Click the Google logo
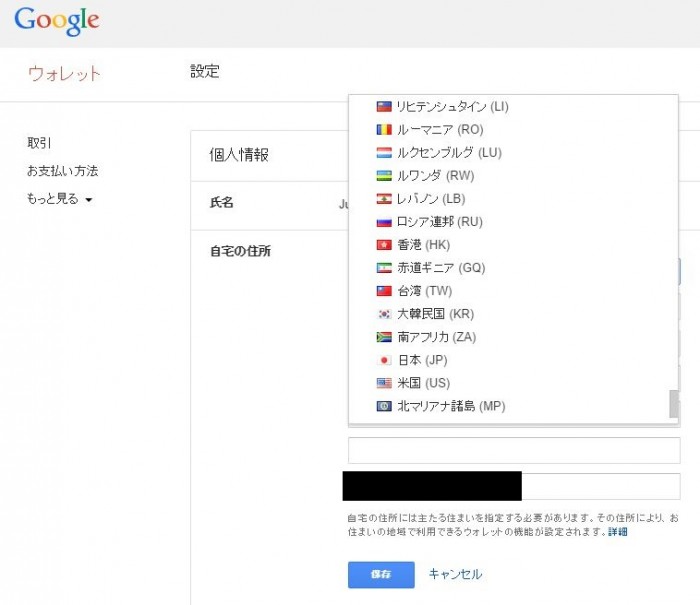Image resolution: width=700 pixels, height=605 pixels. (57, 20)
